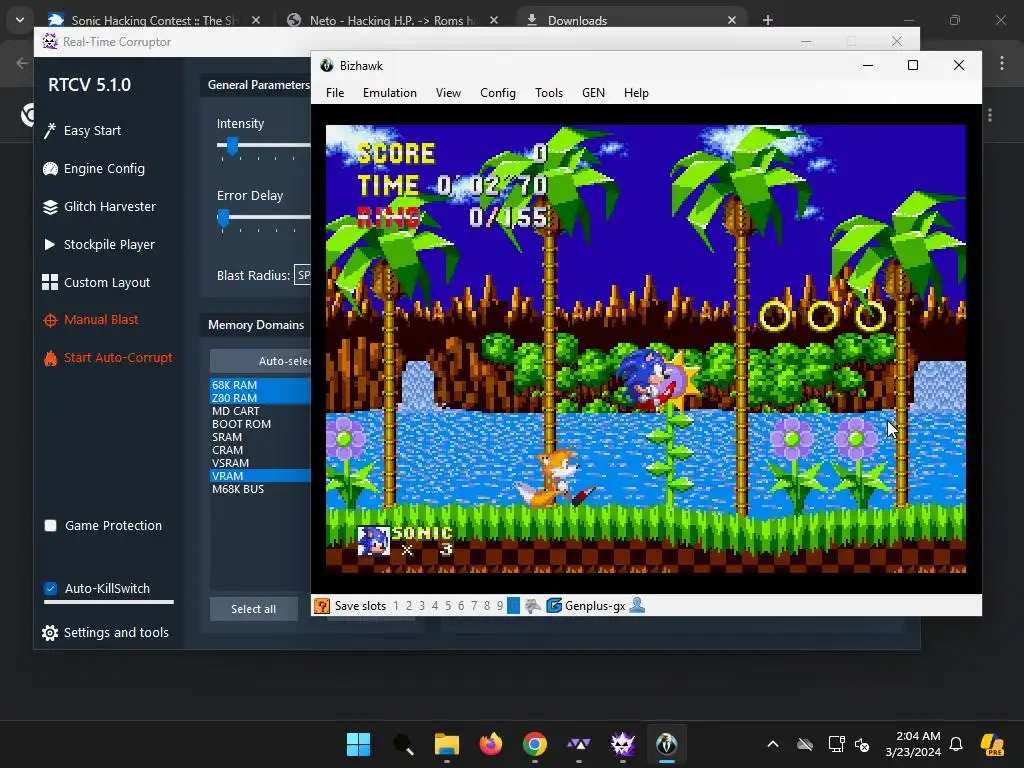Select BOOT ROM memory domain
Image resolution: width=1024 pixels, height=768 pixels.
(260, 424)
